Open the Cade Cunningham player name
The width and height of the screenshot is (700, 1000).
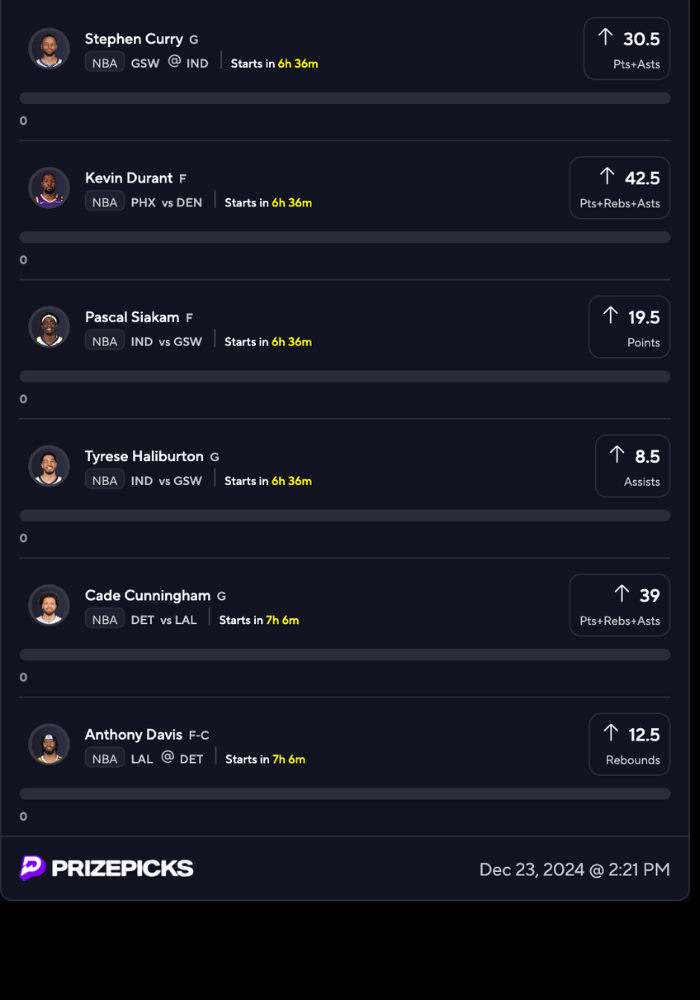[x=148, y=595]
